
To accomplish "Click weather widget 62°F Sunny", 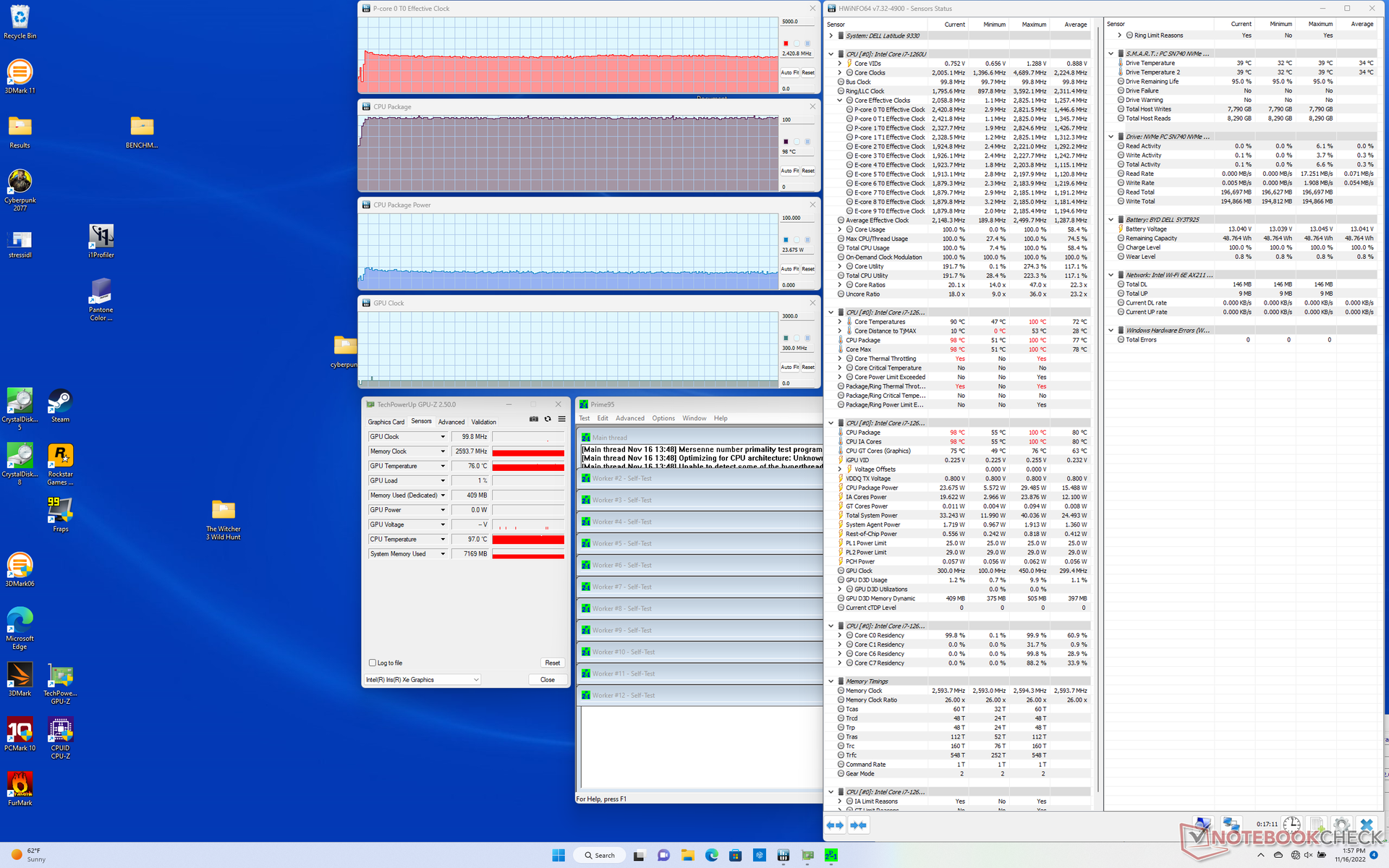I will [27, 855].
